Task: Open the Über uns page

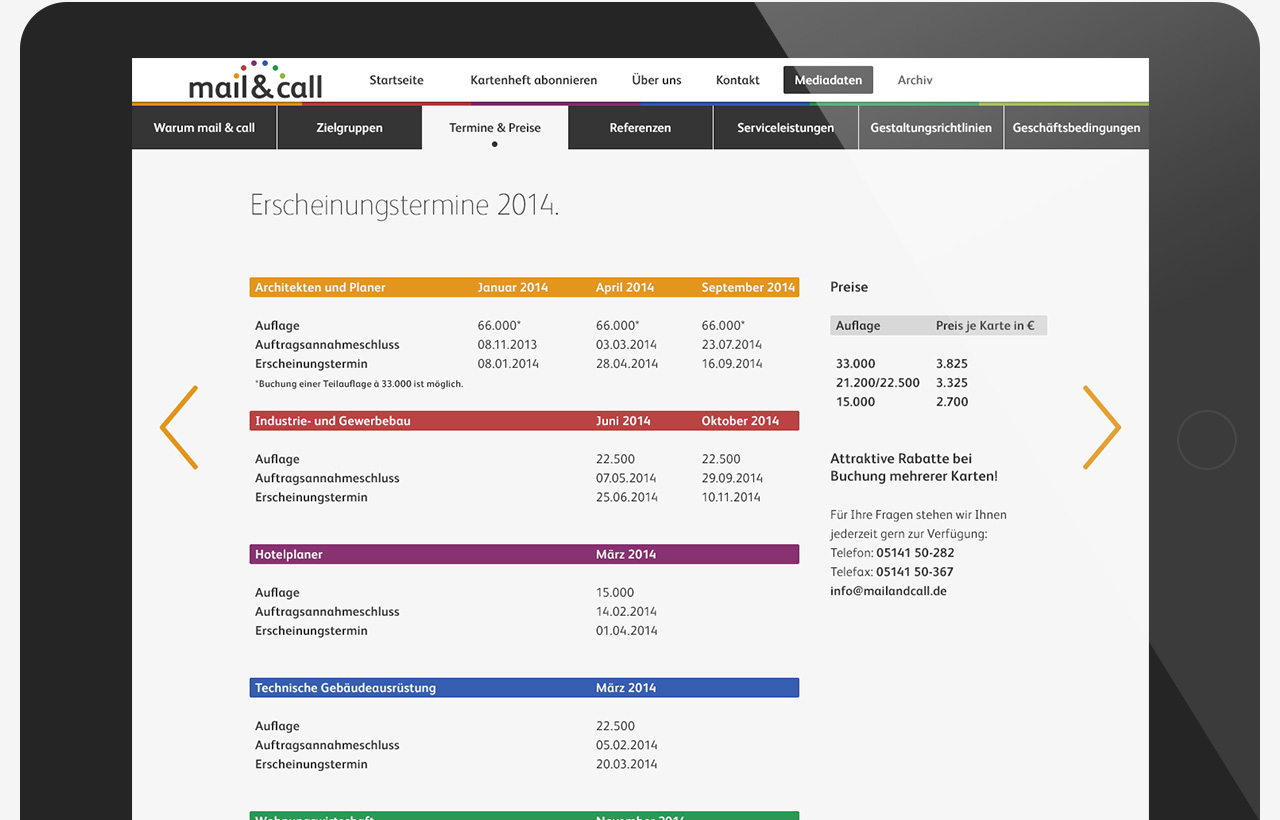Action: tap(657, 80)
